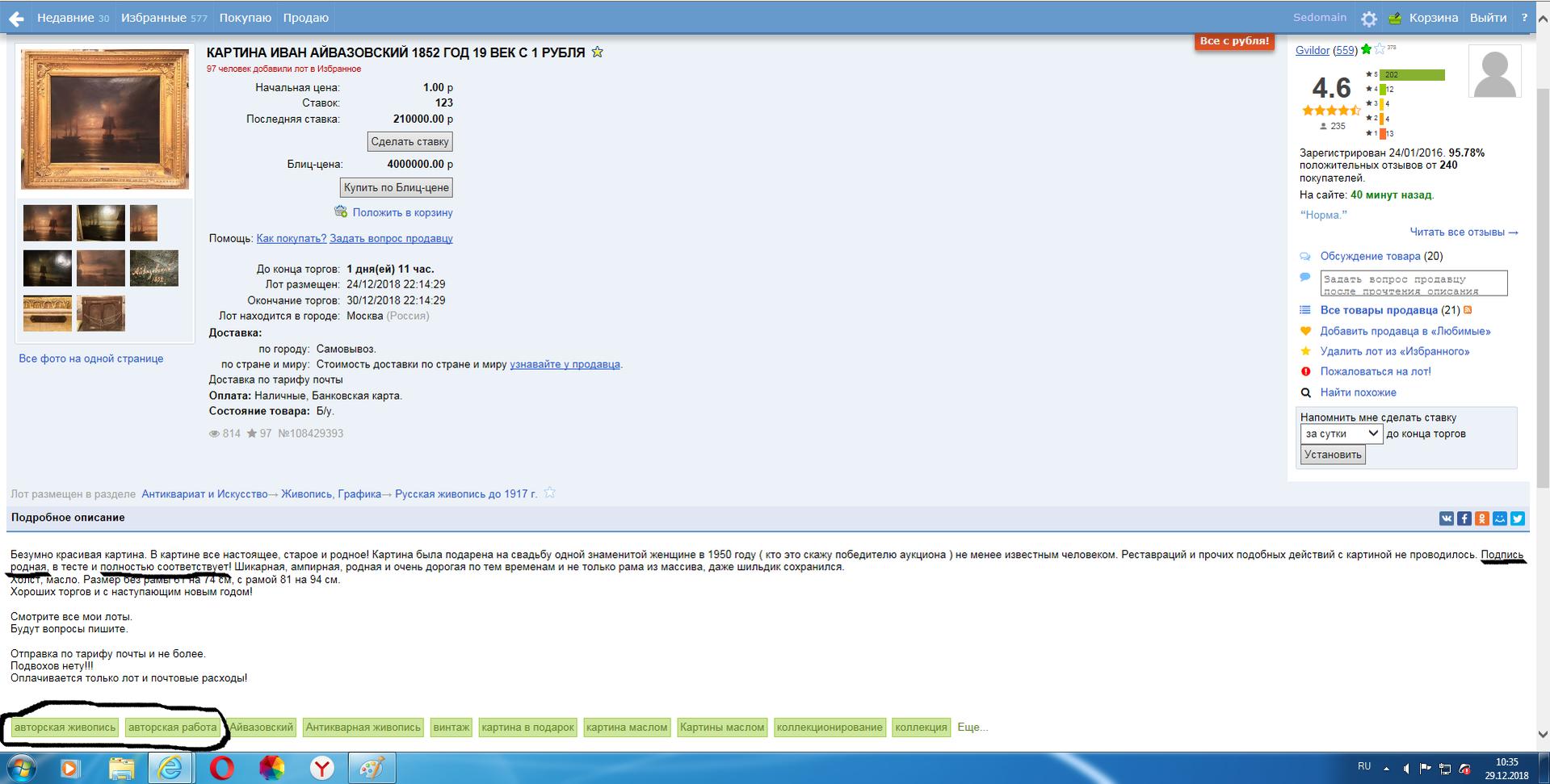Open the Избранные menu item

tap(164, 18)
